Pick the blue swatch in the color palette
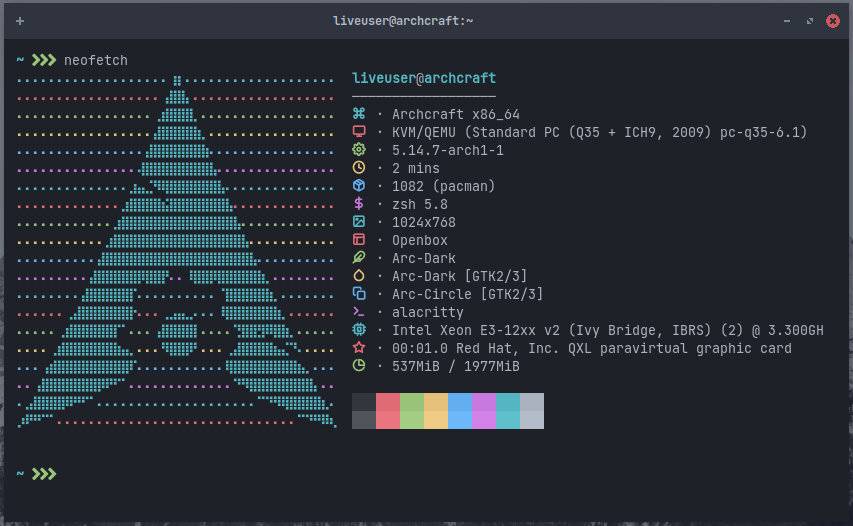This screenshot has width=853, height=526. pyautogui.click(x=460, y=410)
